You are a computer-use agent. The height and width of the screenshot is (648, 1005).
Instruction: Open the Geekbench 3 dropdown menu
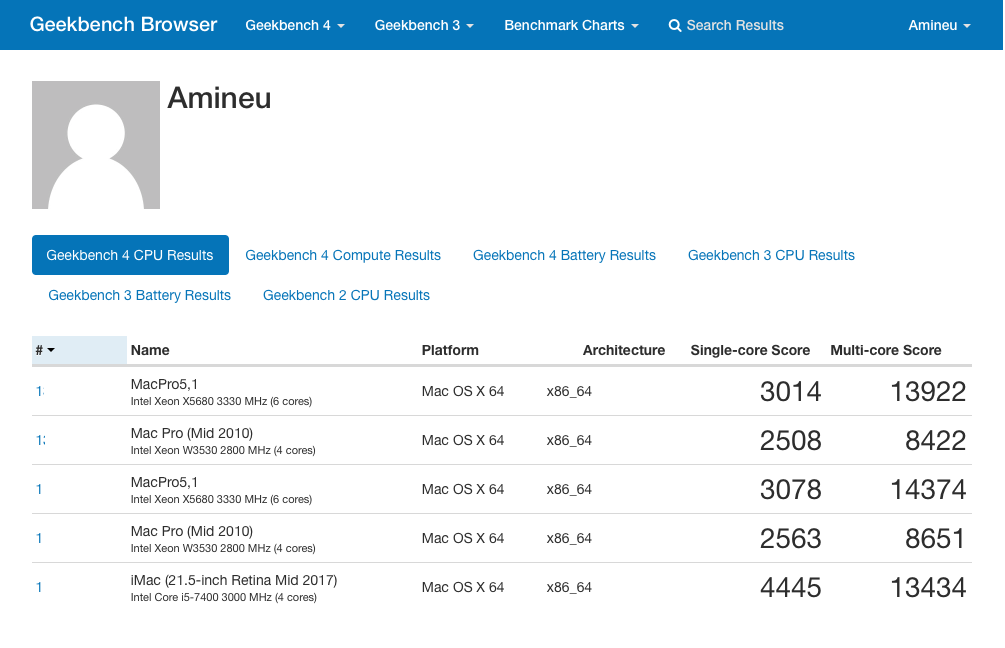424,25
